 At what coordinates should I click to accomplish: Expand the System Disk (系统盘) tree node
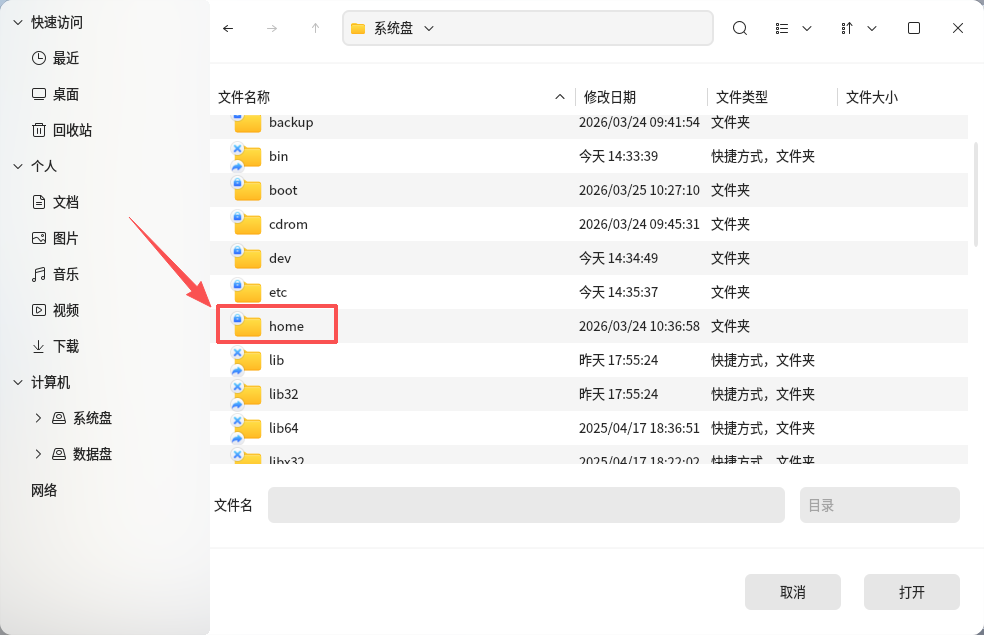(x=38, y=418)
